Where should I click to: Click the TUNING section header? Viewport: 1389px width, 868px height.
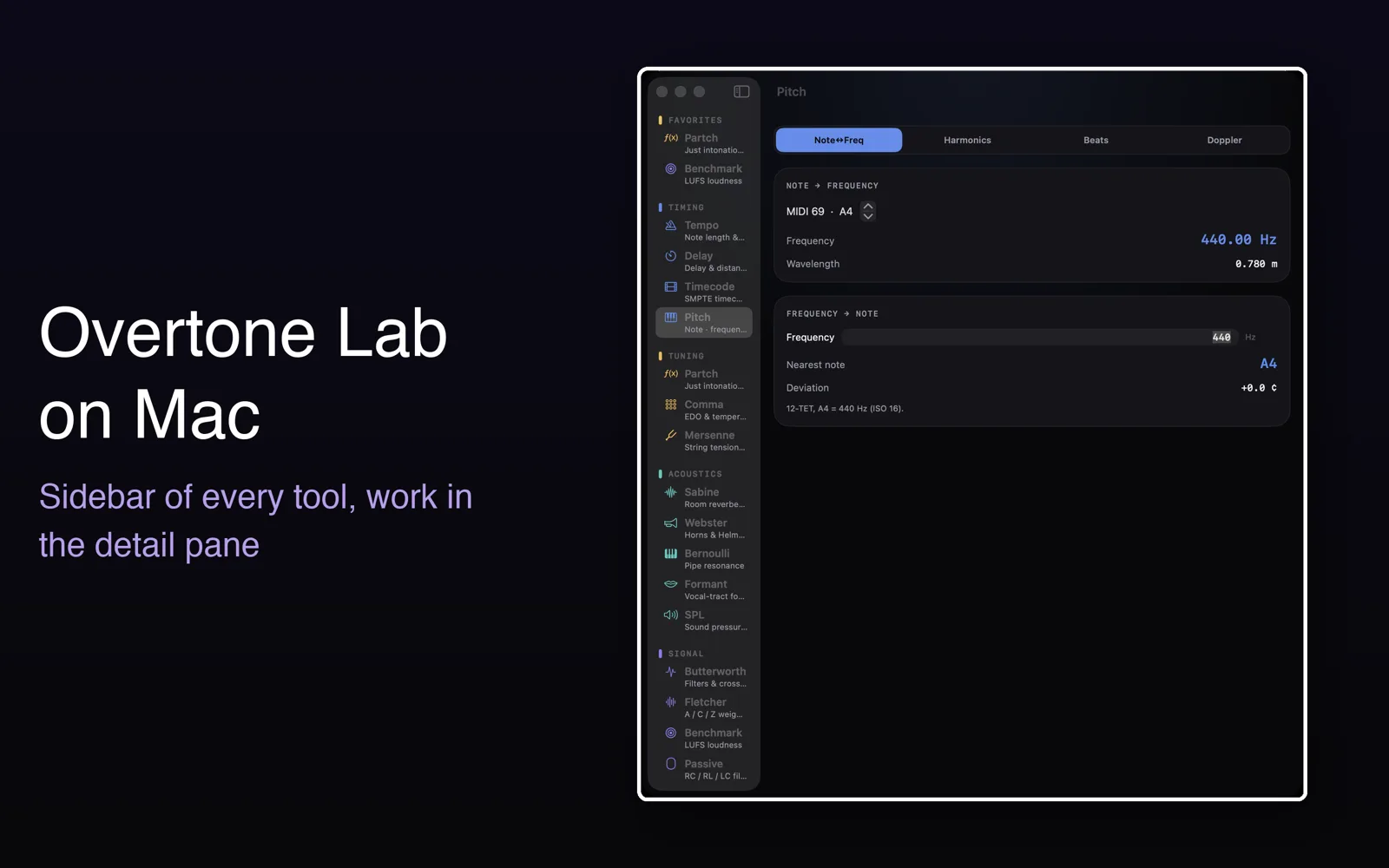[x=686, y=356]
